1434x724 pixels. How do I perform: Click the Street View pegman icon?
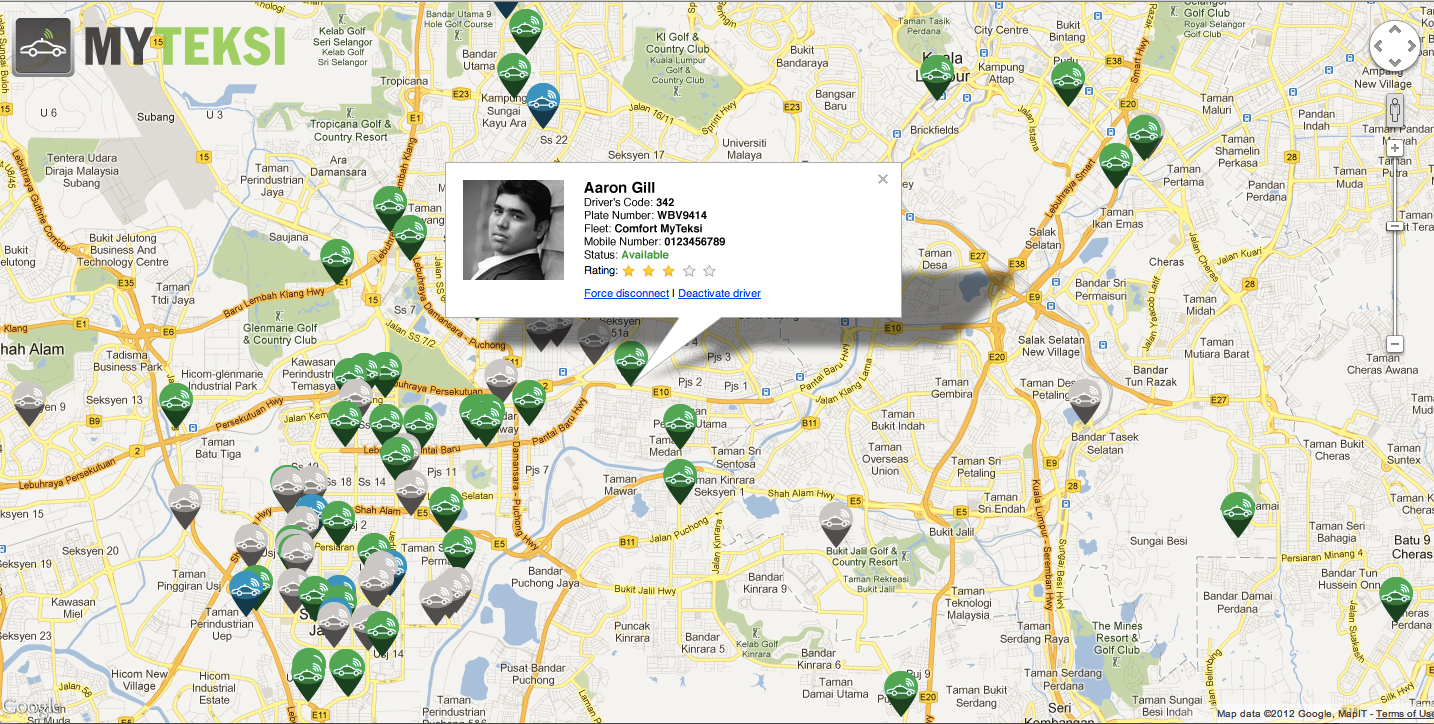click(1395, 111)
